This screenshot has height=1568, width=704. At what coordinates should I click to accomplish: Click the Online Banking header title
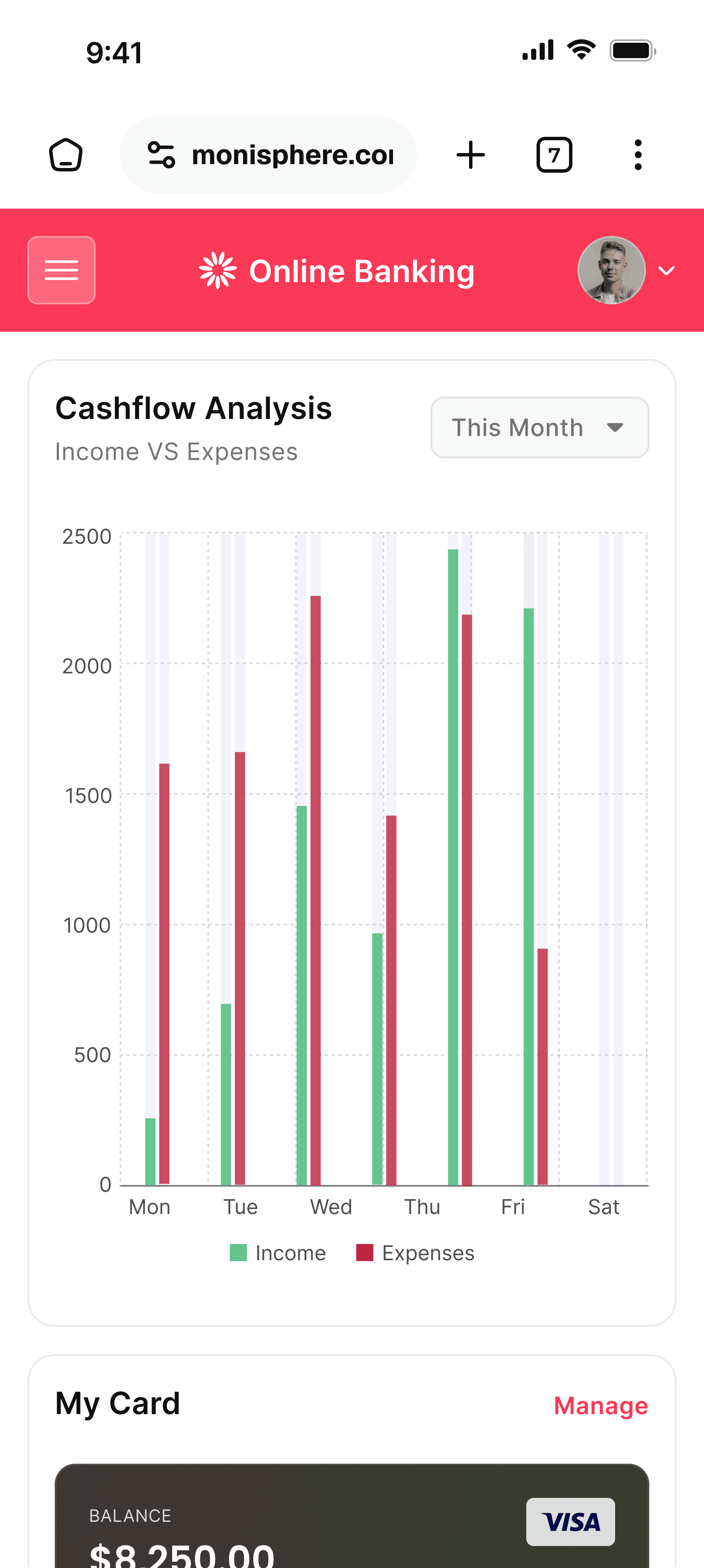coord(361,271)
